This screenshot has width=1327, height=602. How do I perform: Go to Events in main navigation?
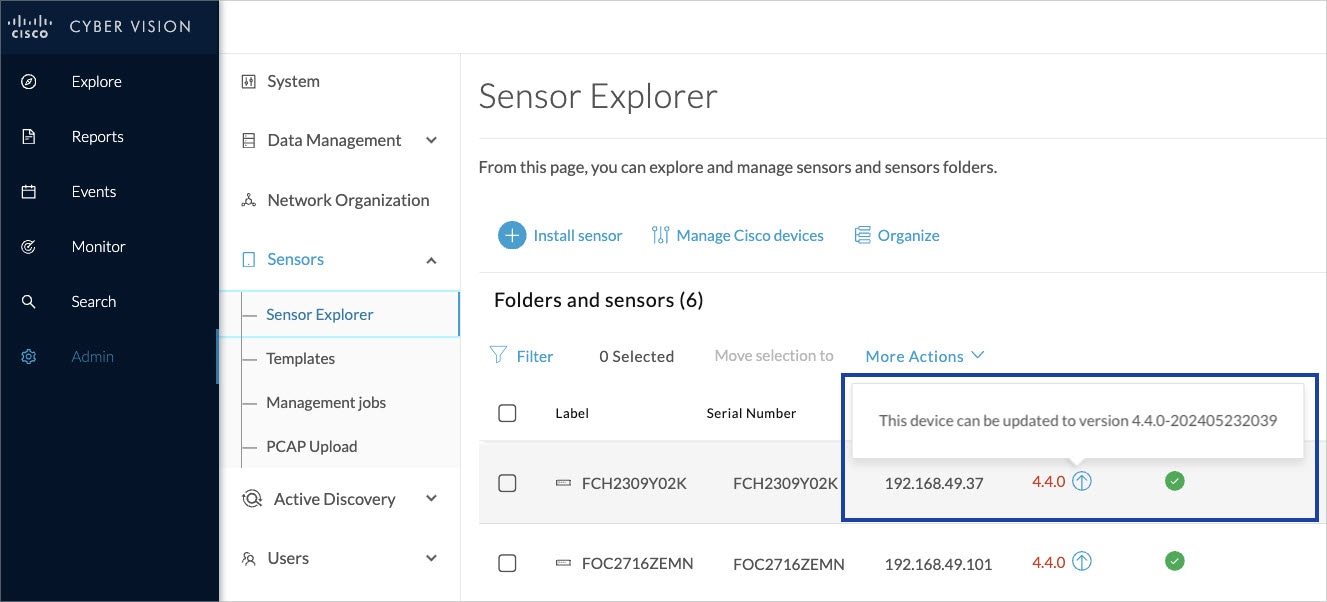pyautogui.click(x=94, y=192)
